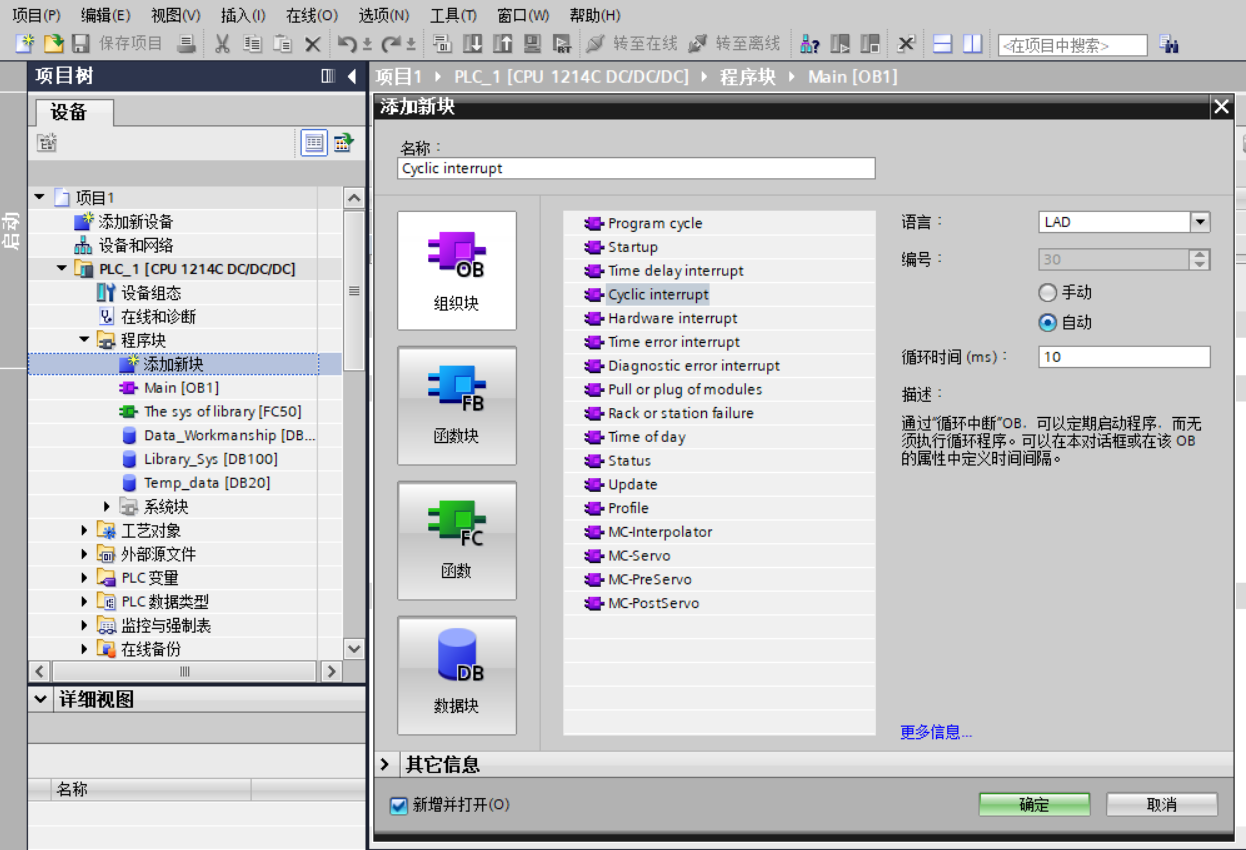Click the 循环时间 (ms) input field
The image size is (1246, 850).
(1124, 357)
